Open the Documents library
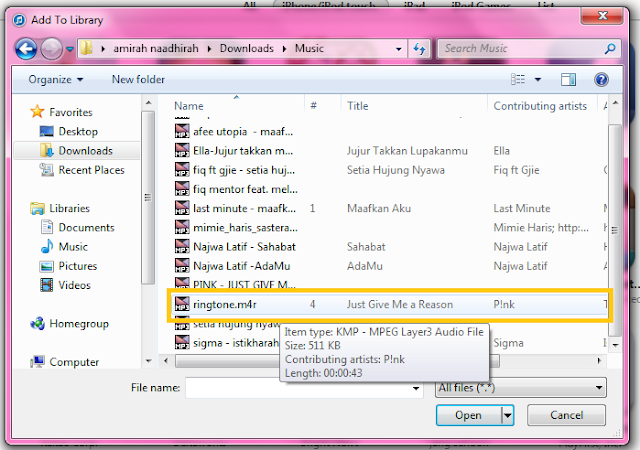 point(87,227)
